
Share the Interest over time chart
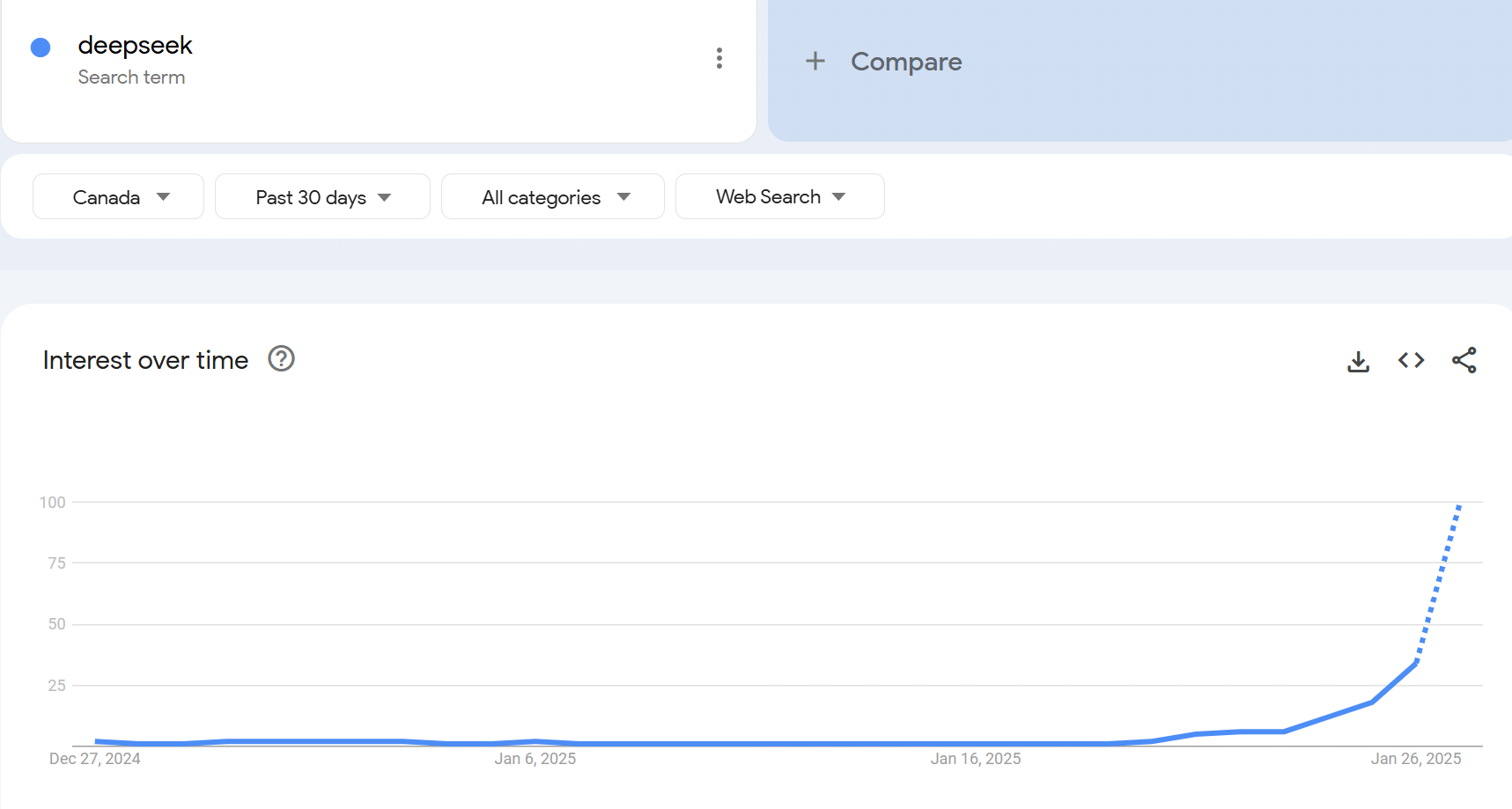[x=1464, y=360]
